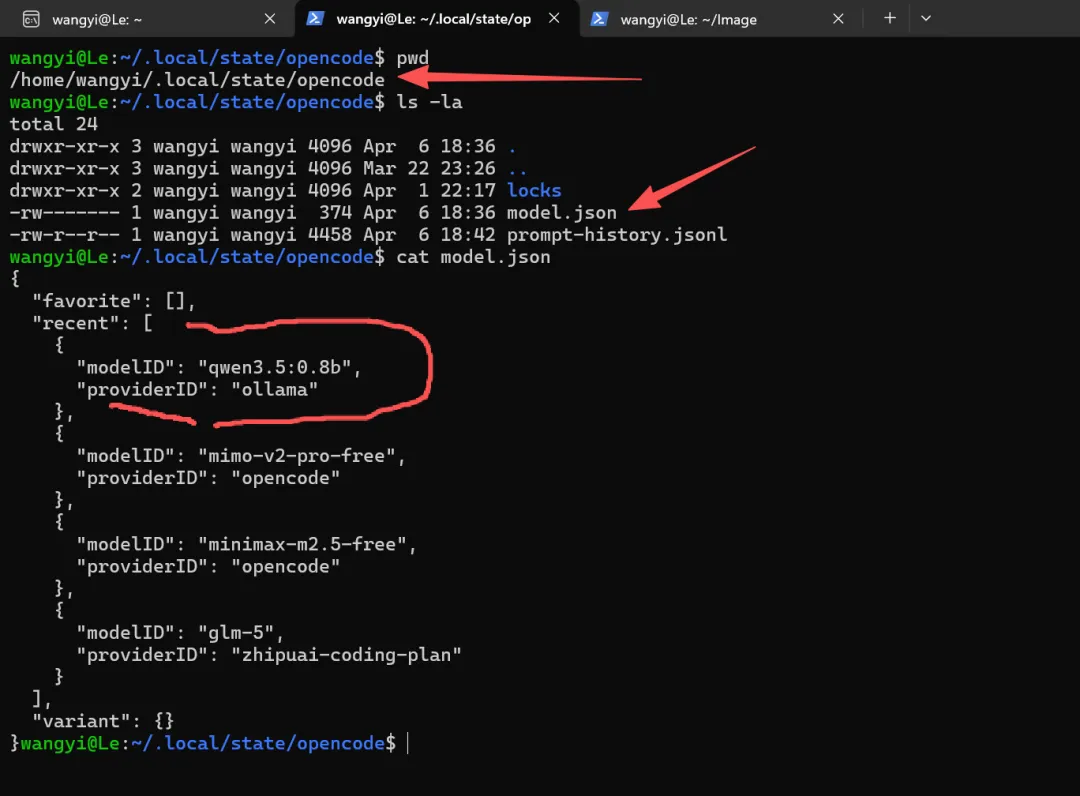This screenshot has width=1080, height=796.
Task: Click the PowerShell icon on the ~/Image tab
Action: pos(599,19)
